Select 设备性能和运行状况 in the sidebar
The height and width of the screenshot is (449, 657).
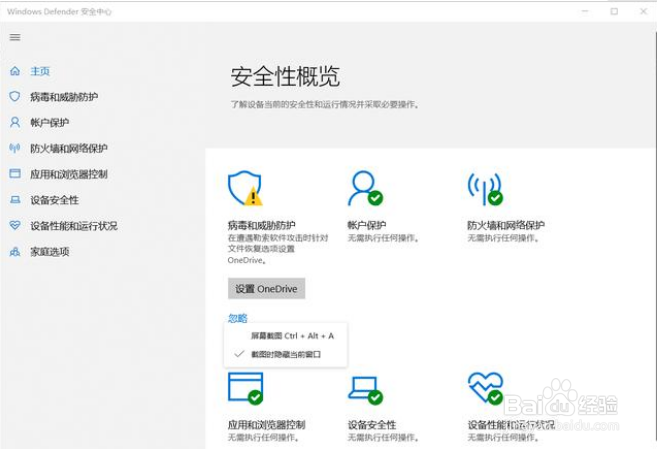[74, 226]
